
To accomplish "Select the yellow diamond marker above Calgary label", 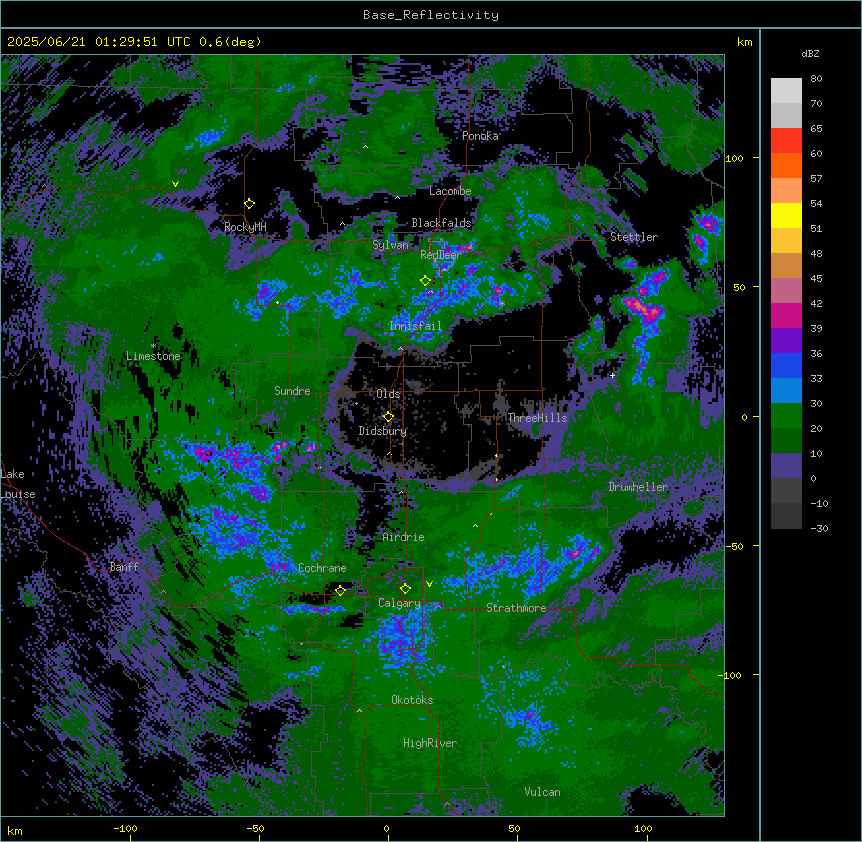I will click(x=405, y=589).
